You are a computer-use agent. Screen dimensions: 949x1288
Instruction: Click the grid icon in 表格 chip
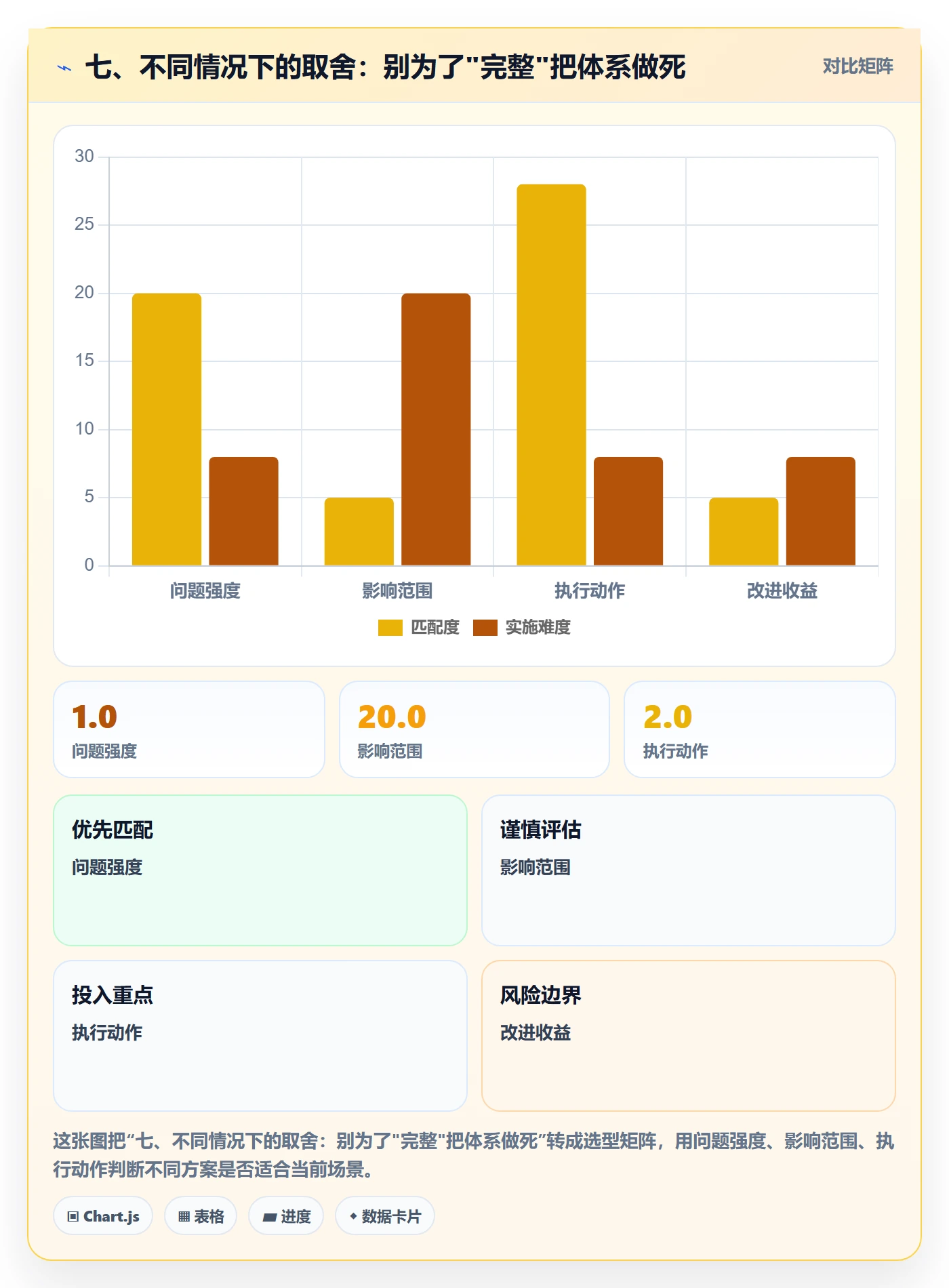[x=184, y=1217]
